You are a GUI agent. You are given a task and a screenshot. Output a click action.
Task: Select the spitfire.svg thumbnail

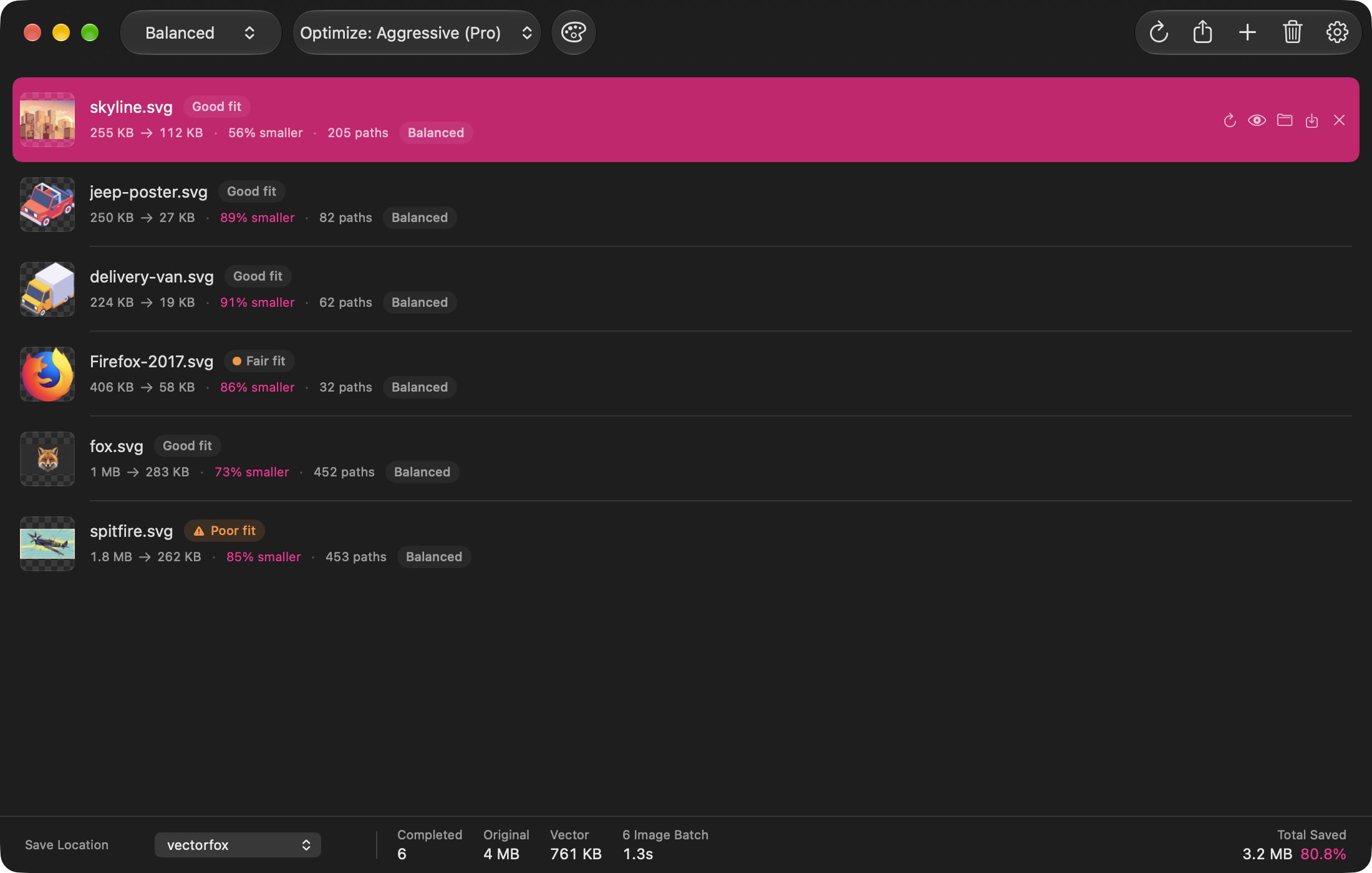[x=47, y=544]
